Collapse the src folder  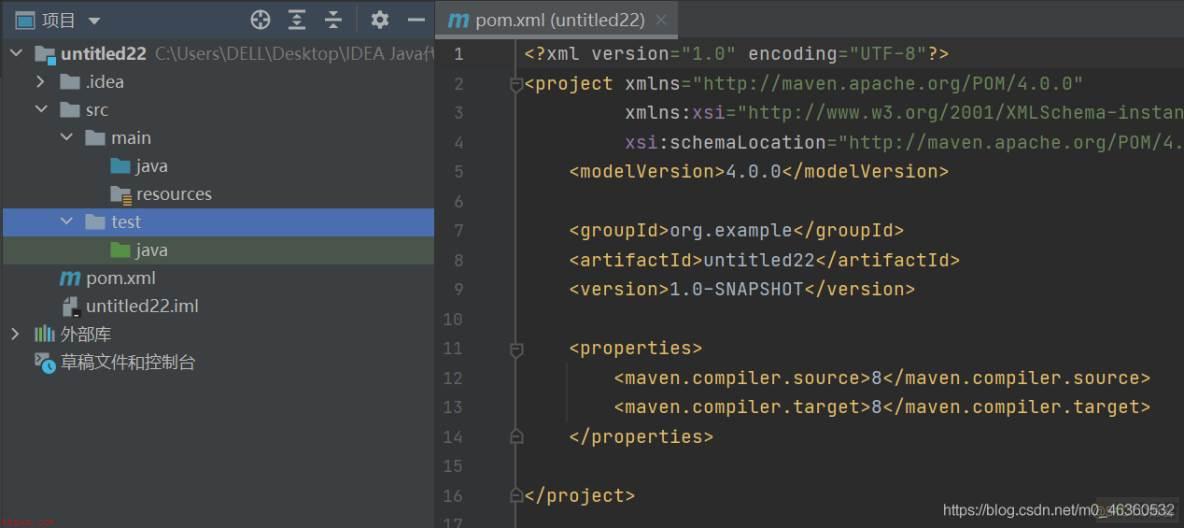coord(41,110)
